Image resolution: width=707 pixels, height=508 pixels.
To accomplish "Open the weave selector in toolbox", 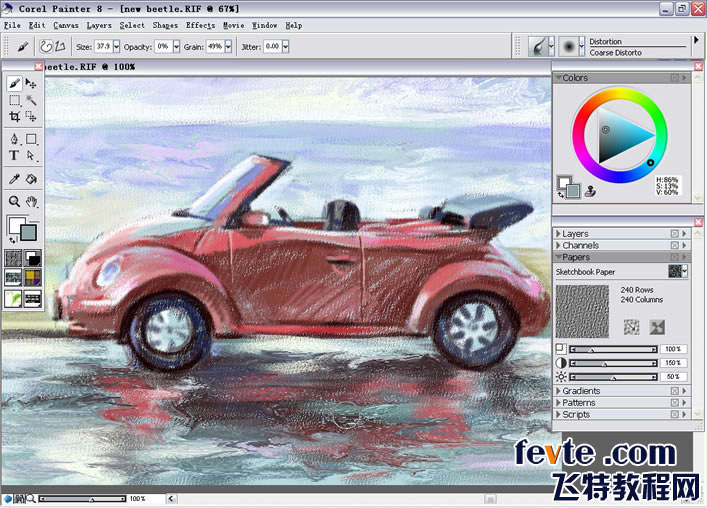I will [x=32, y=278].
